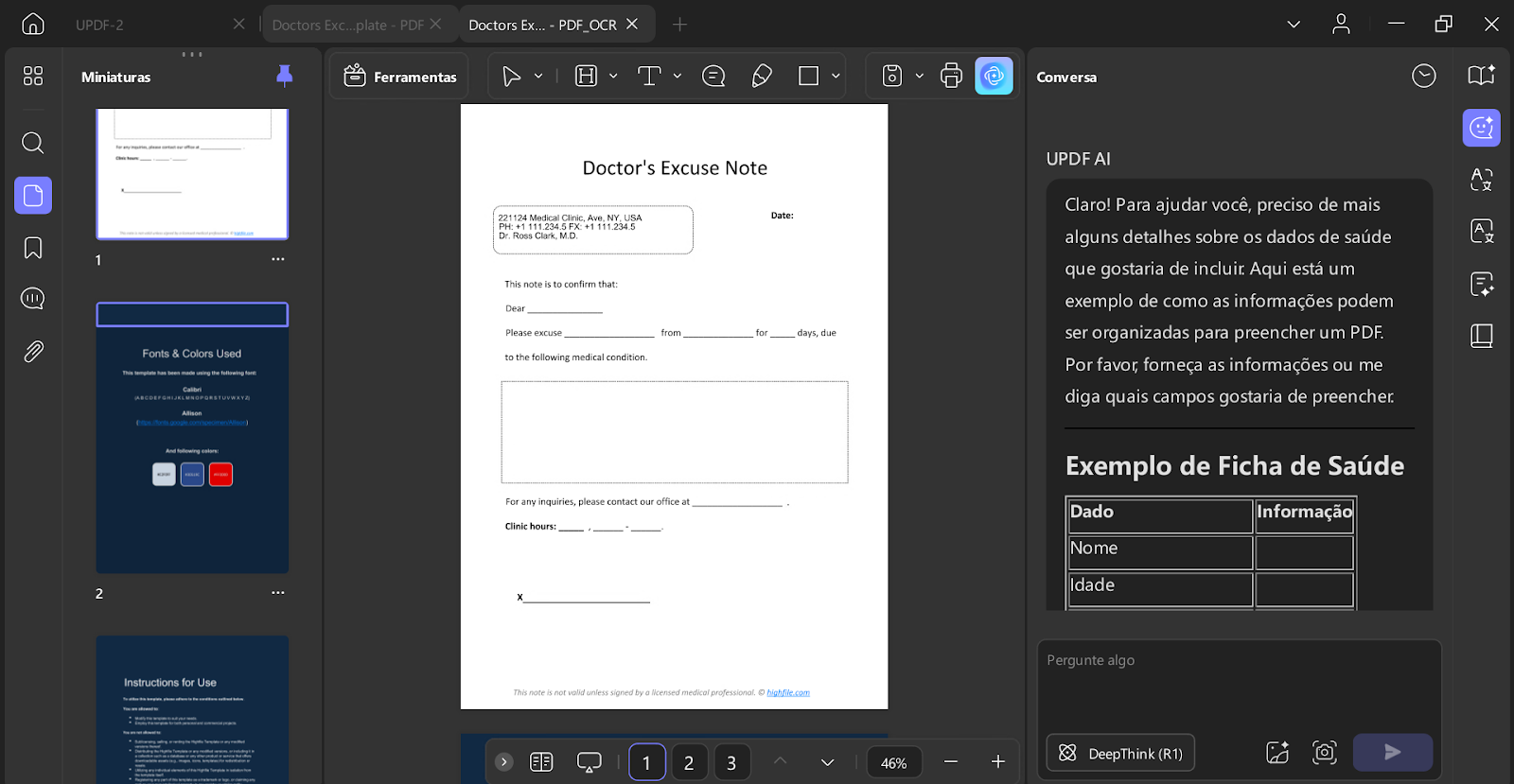The width and height of the screenshot is (1514, 784).
Task: Collapse the bottom toolbar arrow
Action: coord(504,761)
